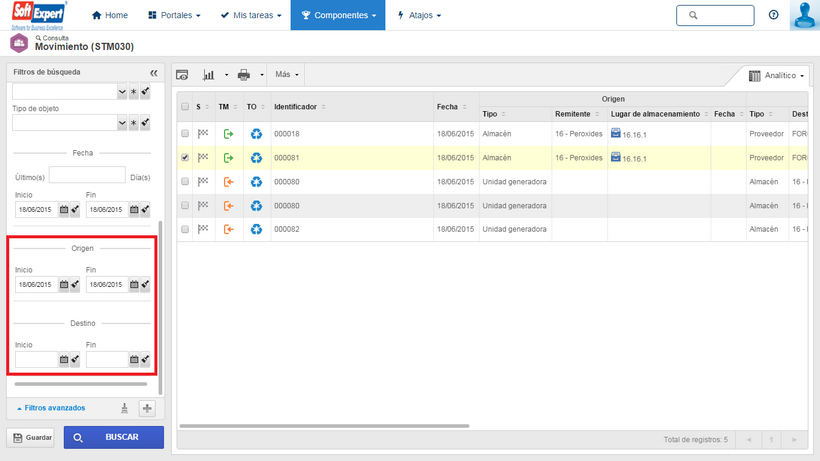This screenshot has width=820, height=461.
Task: Click the clear filters broom icon
Action: pyautogui.click(x=124, y=408)
